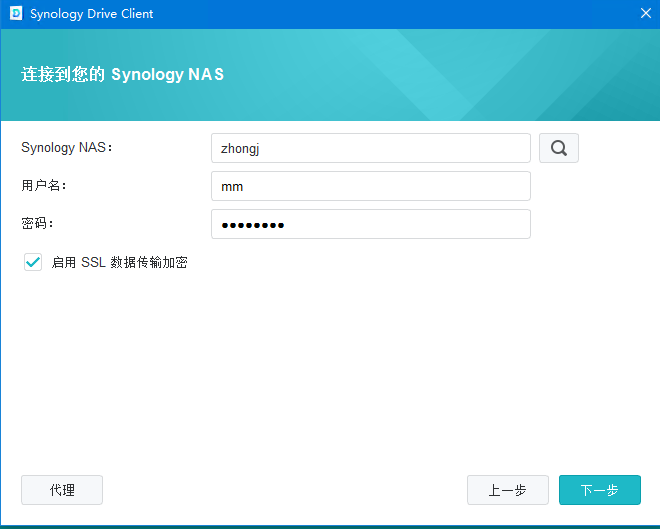Click the Synology Drive logo in title bar
660x529 pixels.
pyautogui.click(x=16, y=13)
